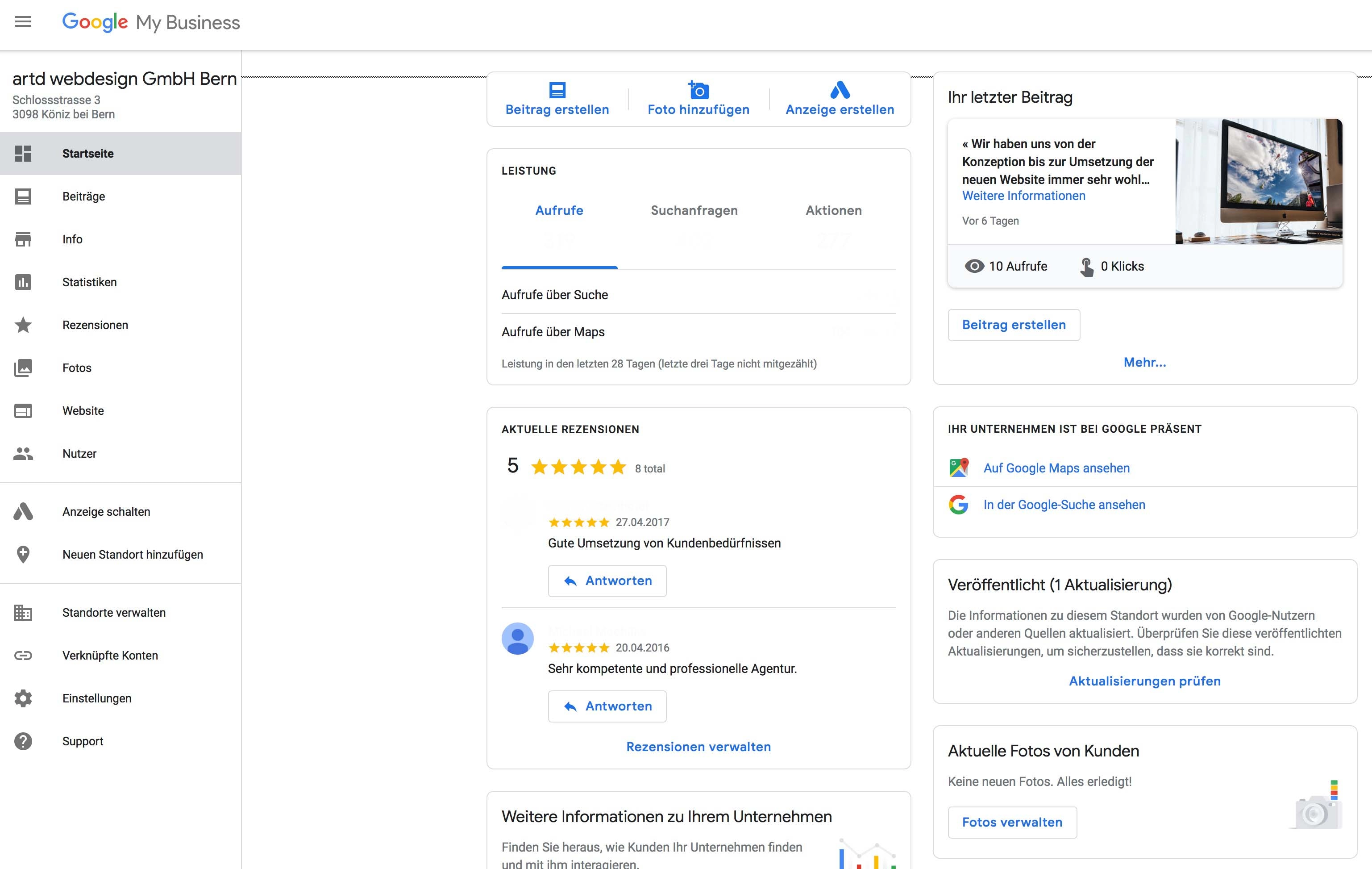Image resolution: width=1372 pixels, height=869 pixels.
Task: Click the Google G search icon
Action: pos(959,505)
